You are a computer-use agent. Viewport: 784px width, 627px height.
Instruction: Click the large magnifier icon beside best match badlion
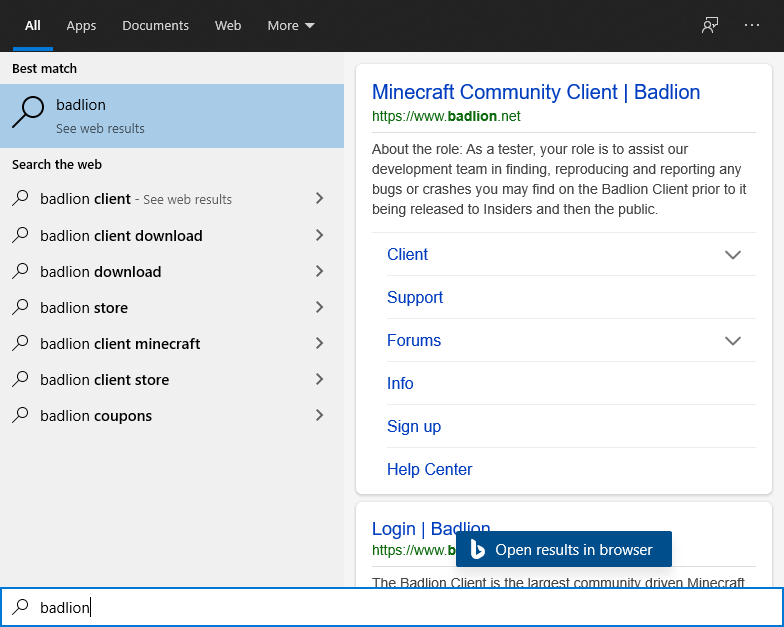(28, 112)
